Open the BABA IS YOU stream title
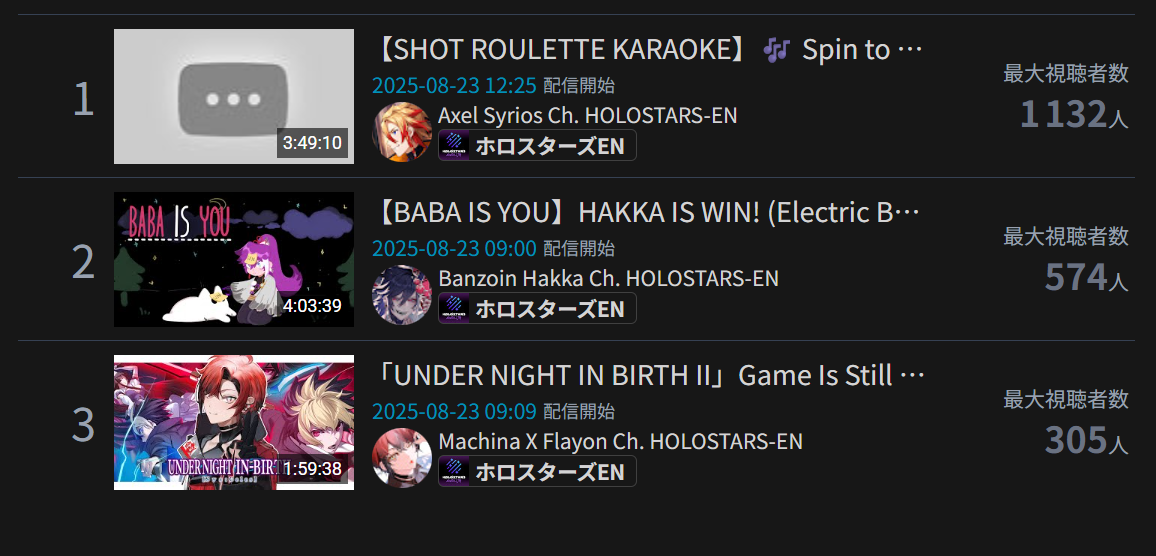The image size is (1156, 556). pyautogui.click(x=647, y=212)
